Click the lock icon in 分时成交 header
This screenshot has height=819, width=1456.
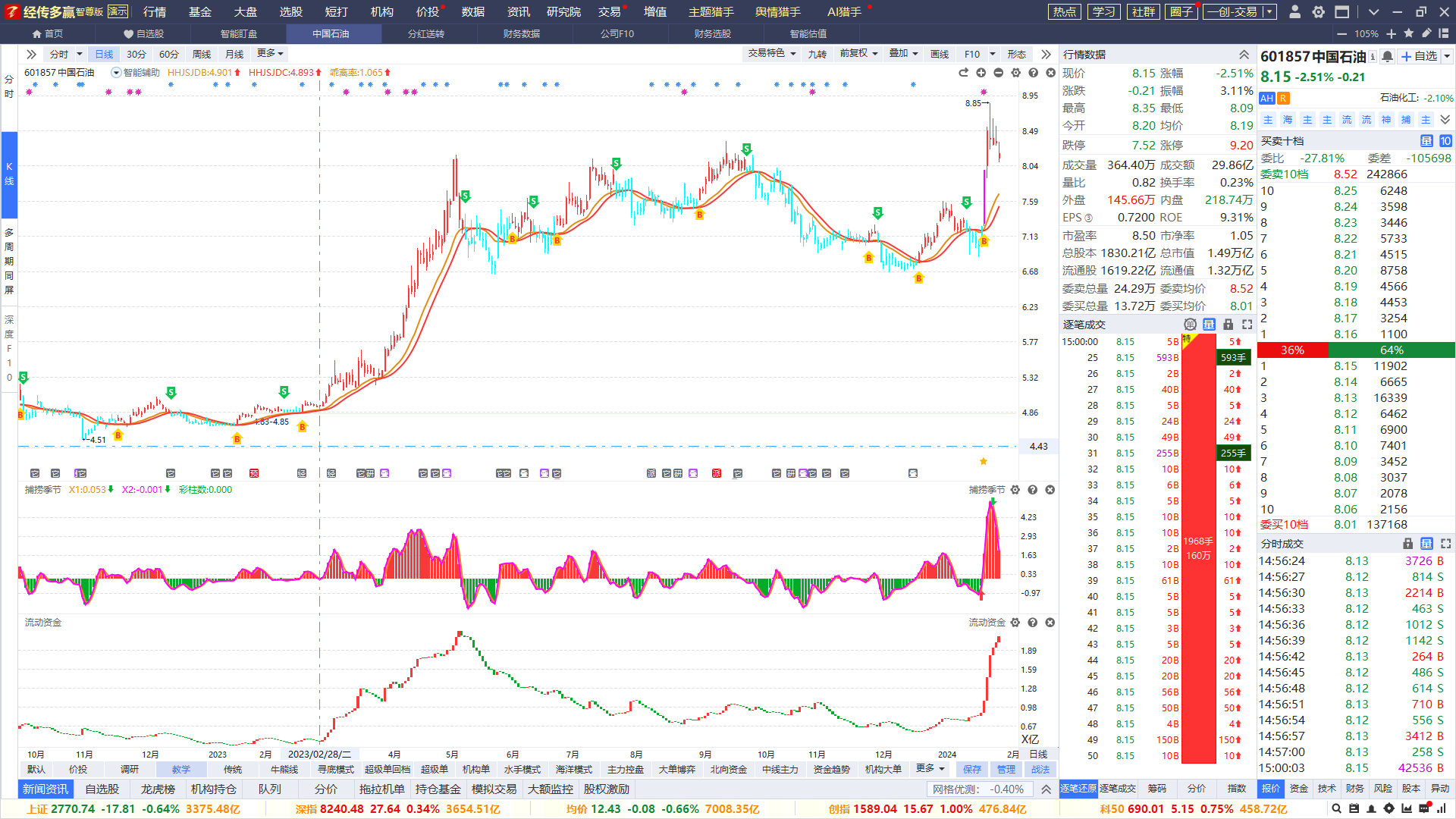click(1408, 544)
